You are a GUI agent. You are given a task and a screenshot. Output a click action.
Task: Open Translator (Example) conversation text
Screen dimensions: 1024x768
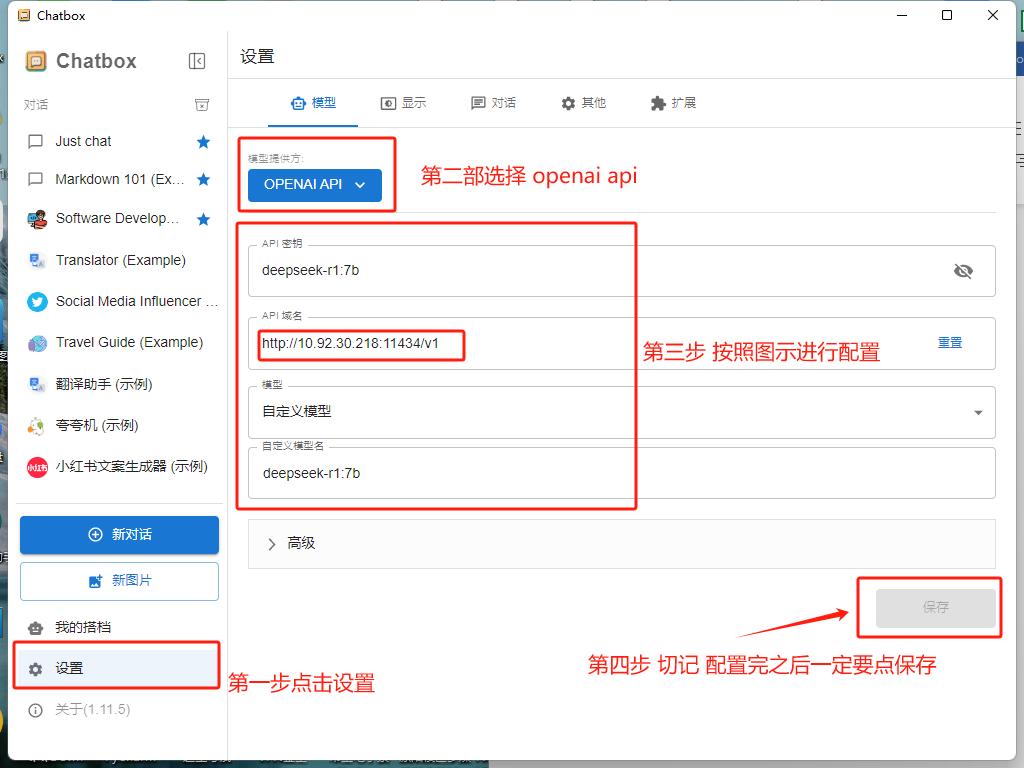point(121,260)
